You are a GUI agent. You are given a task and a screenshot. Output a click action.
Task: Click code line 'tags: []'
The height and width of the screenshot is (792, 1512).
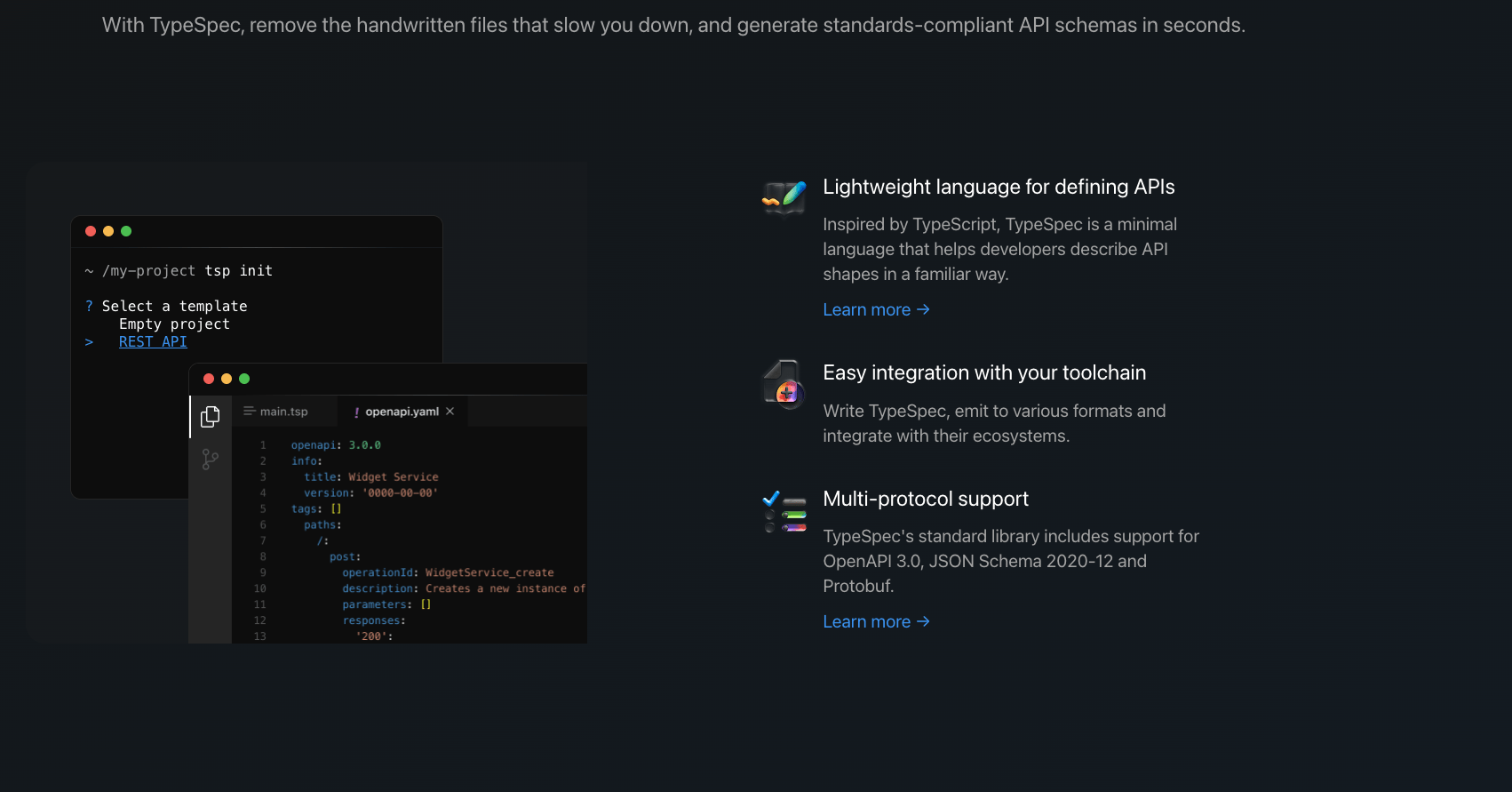(316, 508)
